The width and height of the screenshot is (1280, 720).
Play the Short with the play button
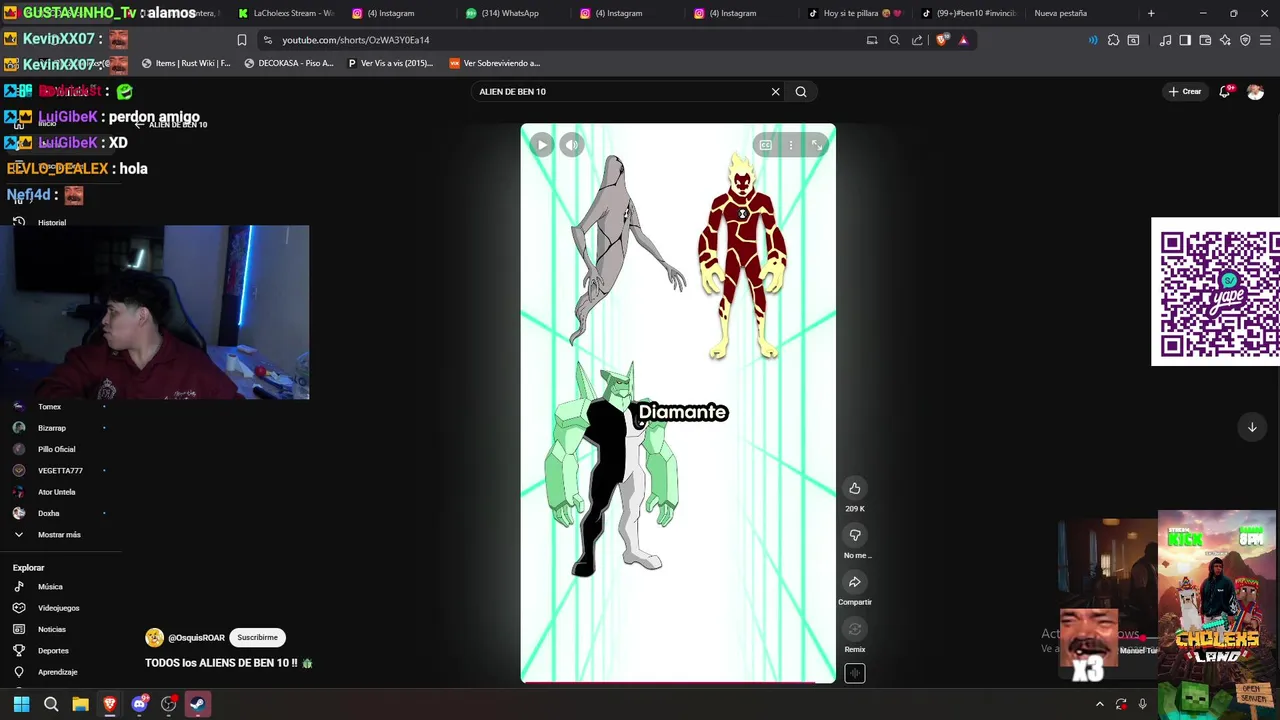[541, 145]
